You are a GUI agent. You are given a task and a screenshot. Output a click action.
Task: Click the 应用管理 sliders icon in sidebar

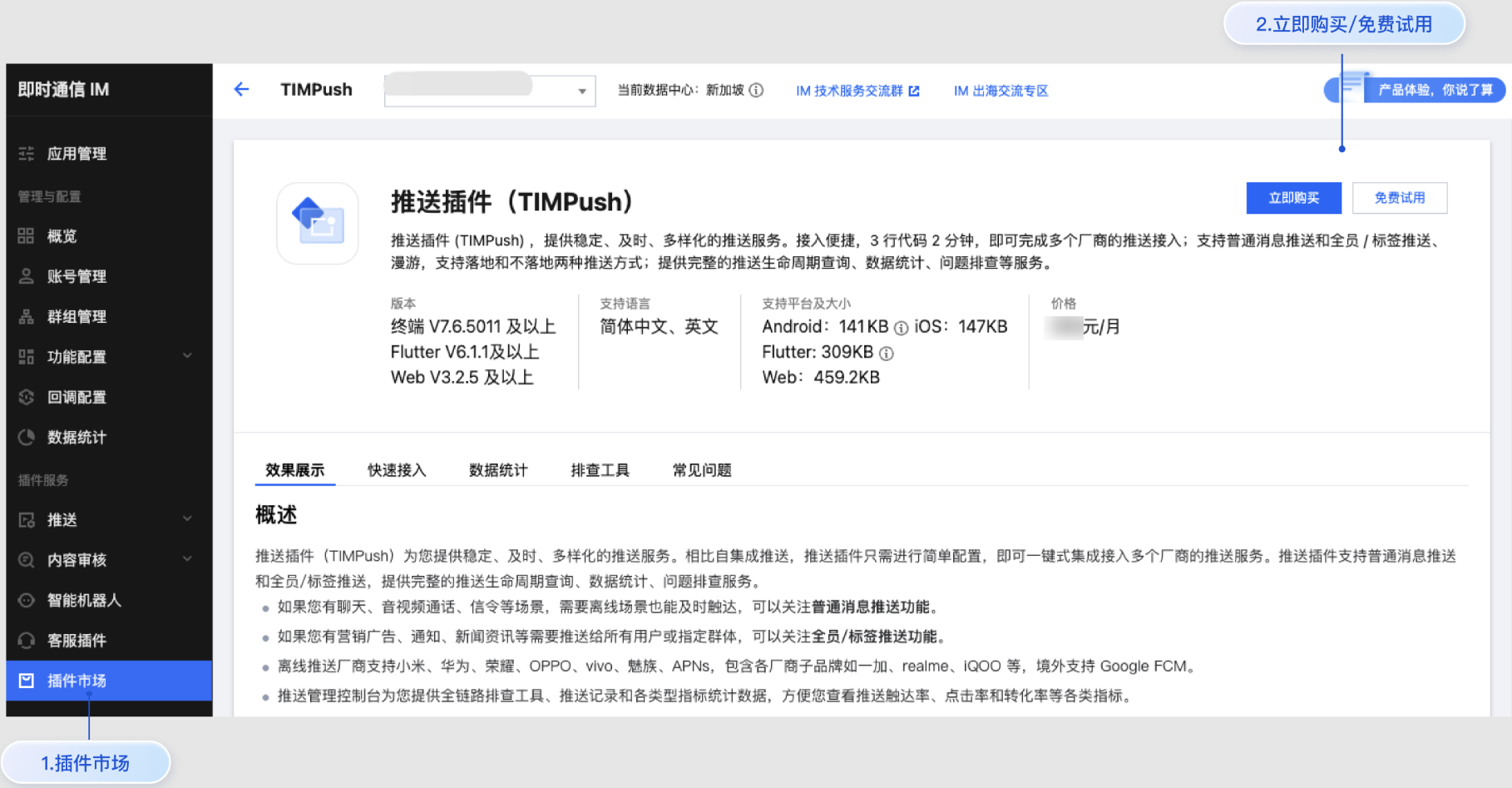27,153
